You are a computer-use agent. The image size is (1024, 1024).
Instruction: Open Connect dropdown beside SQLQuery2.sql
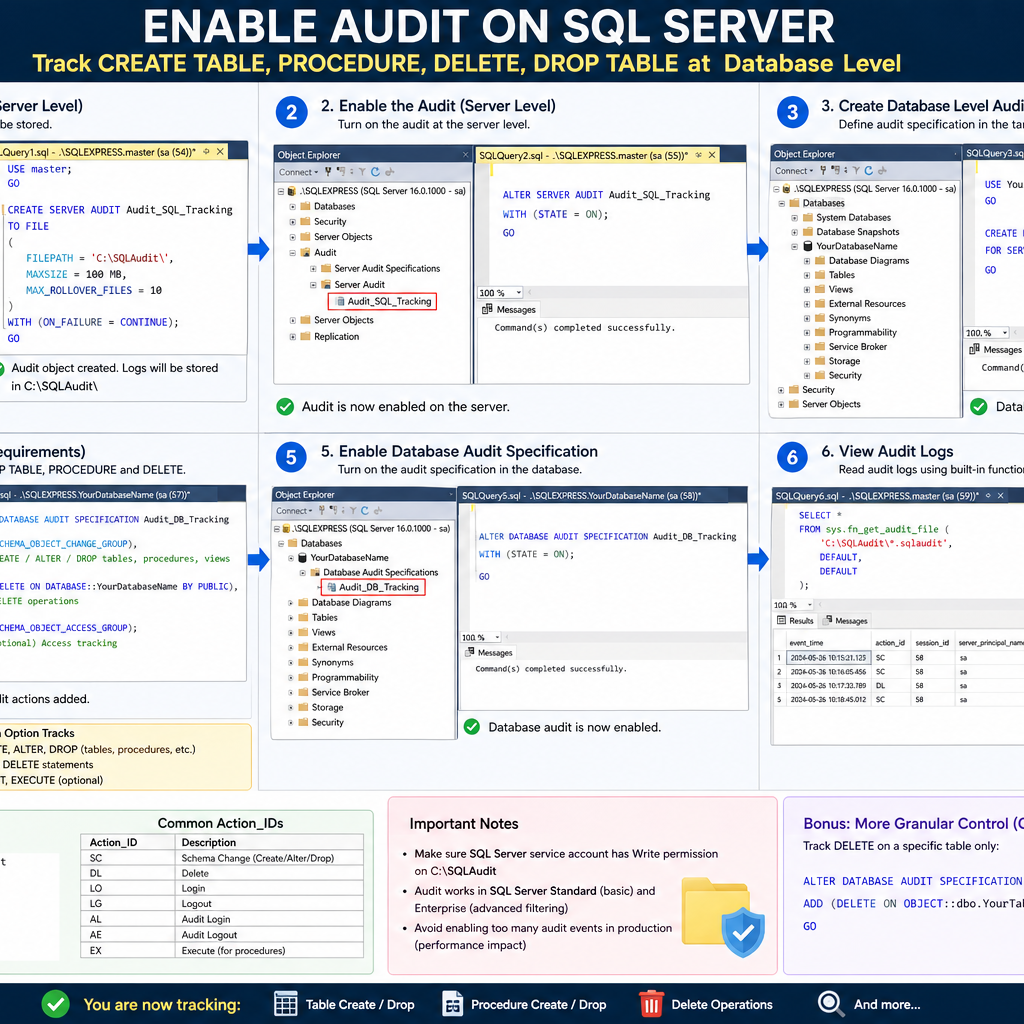298,172
